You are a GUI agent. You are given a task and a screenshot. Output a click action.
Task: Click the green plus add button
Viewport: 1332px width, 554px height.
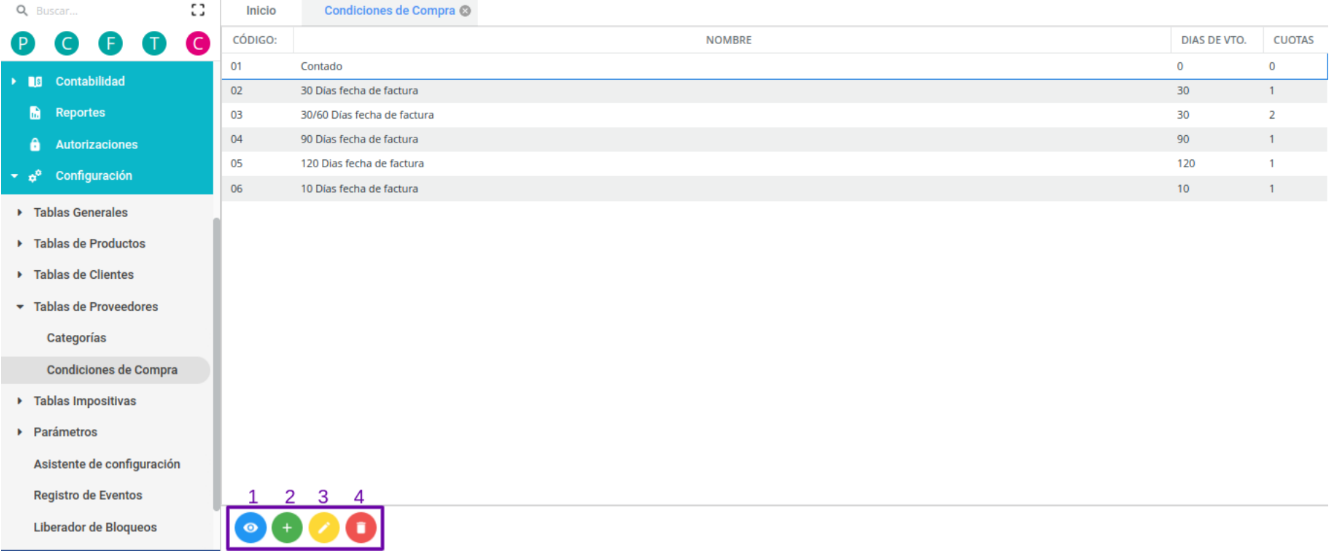pos(287,527)
